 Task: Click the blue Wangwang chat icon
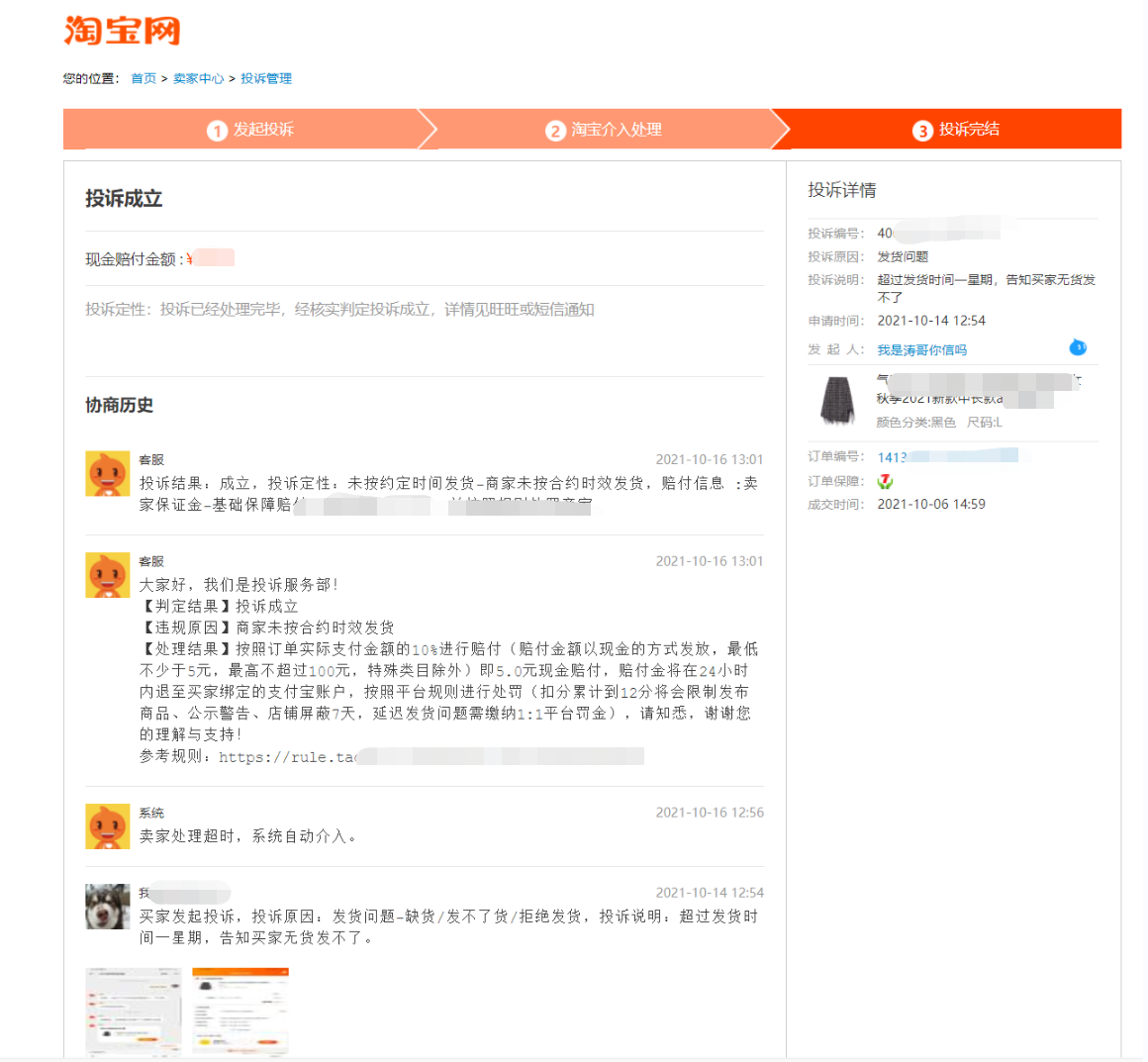[x=1078, y=347]
